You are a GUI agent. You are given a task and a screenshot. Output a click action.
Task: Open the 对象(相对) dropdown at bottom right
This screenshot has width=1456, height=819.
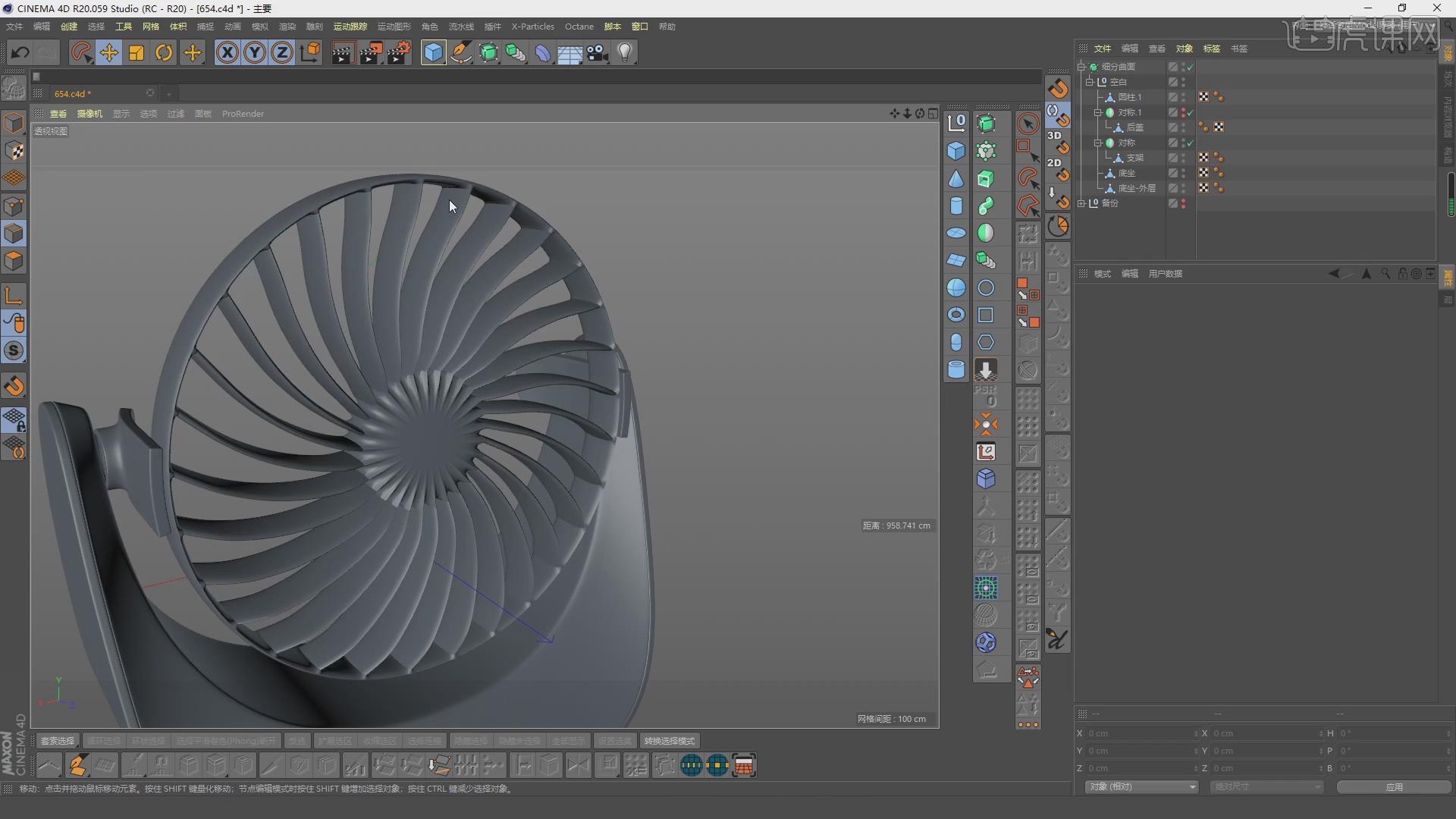pyautogui.click(x=1140, y=786)
